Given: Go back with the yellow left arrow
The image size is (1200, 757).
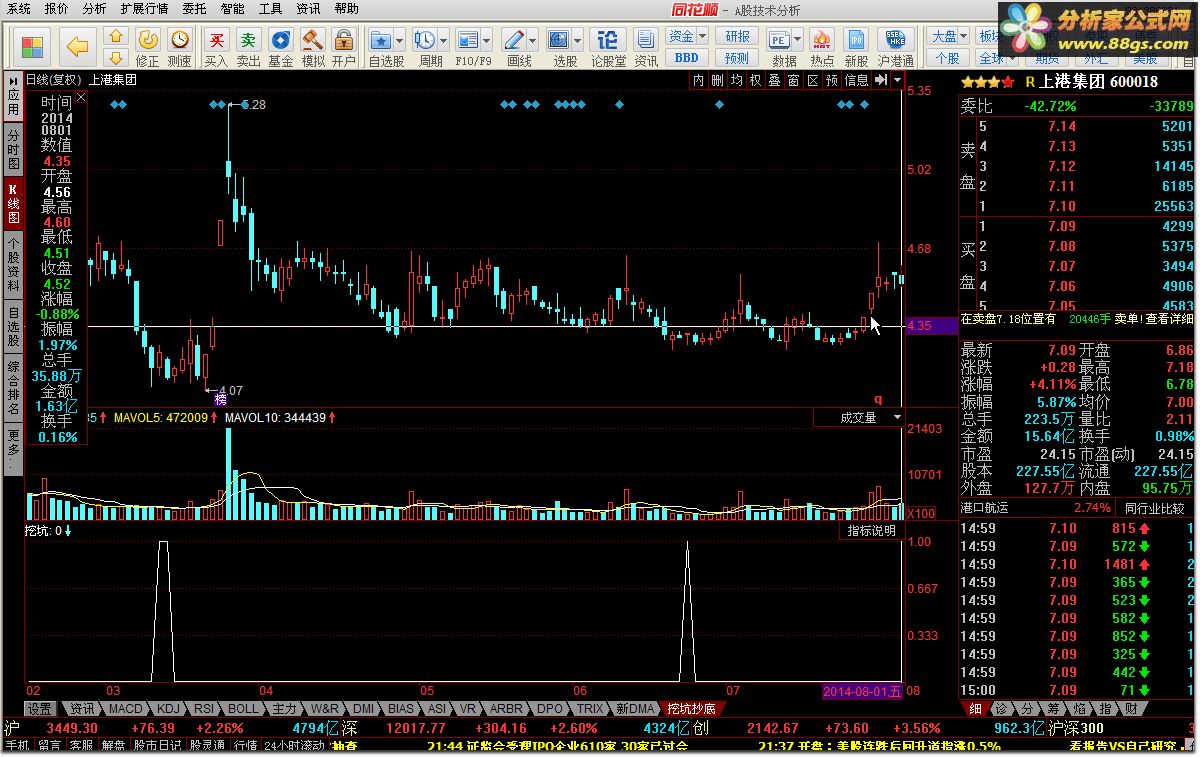Looking at the screenshot, I should 78,45.
